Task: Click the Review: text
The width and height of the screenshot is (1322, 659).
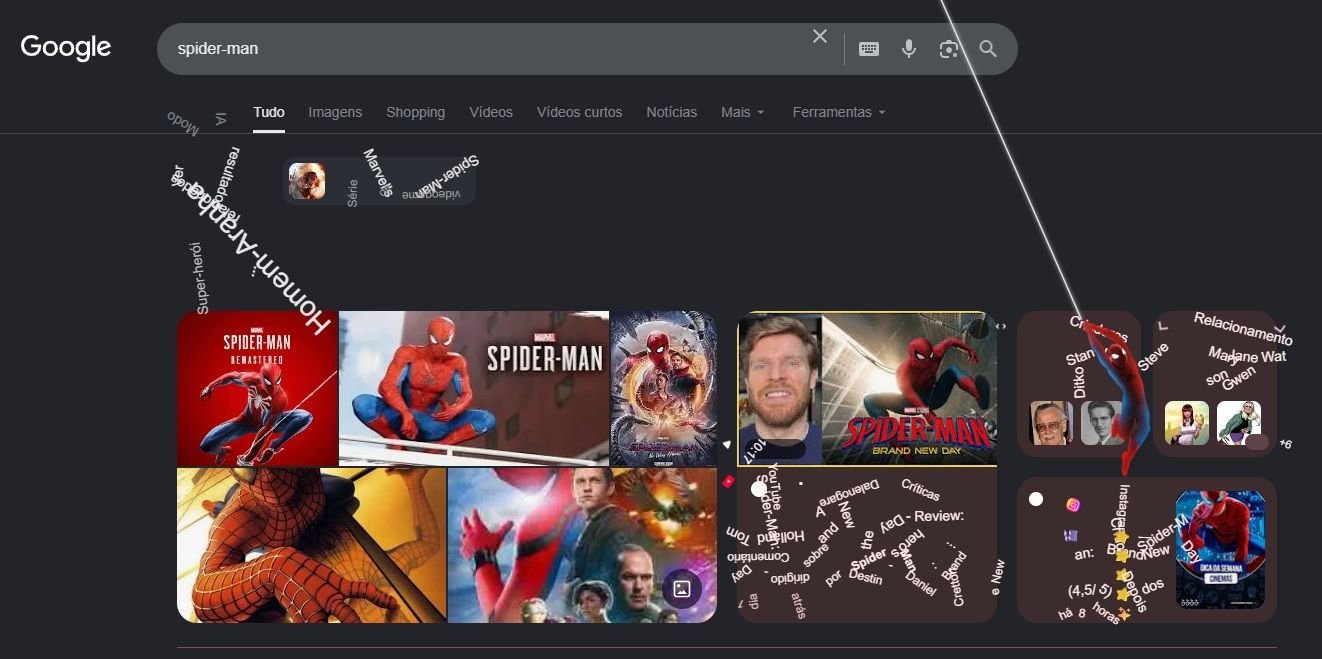Action: point(939,516)
